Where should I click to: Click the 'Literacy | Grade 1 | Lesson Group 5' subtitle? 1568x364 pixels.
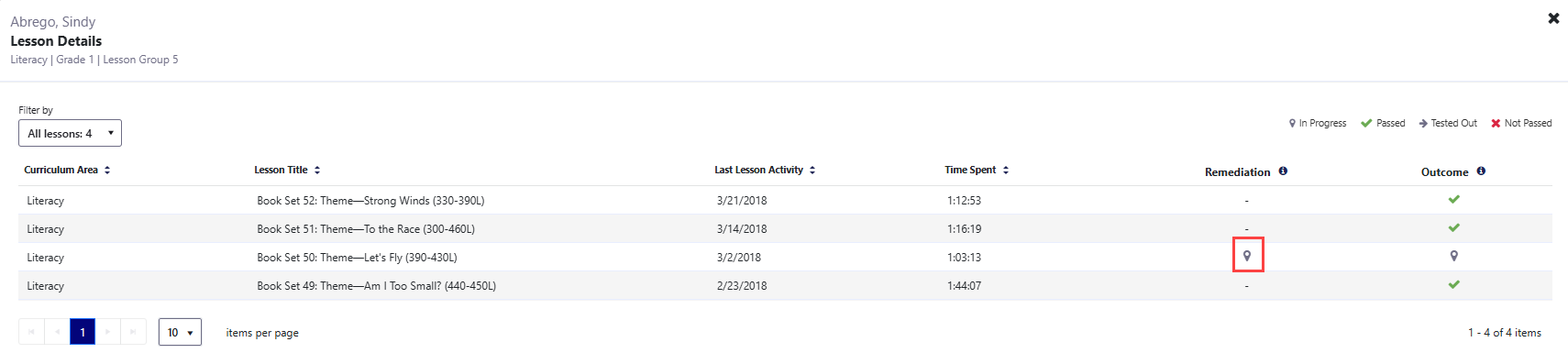pos(94,60)
